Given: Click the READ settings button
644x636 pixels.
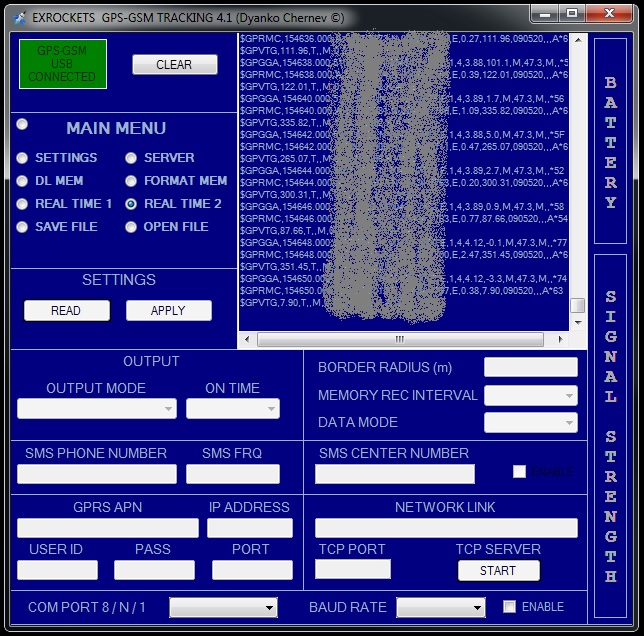Looking at the screenshot, I should 67,310.
